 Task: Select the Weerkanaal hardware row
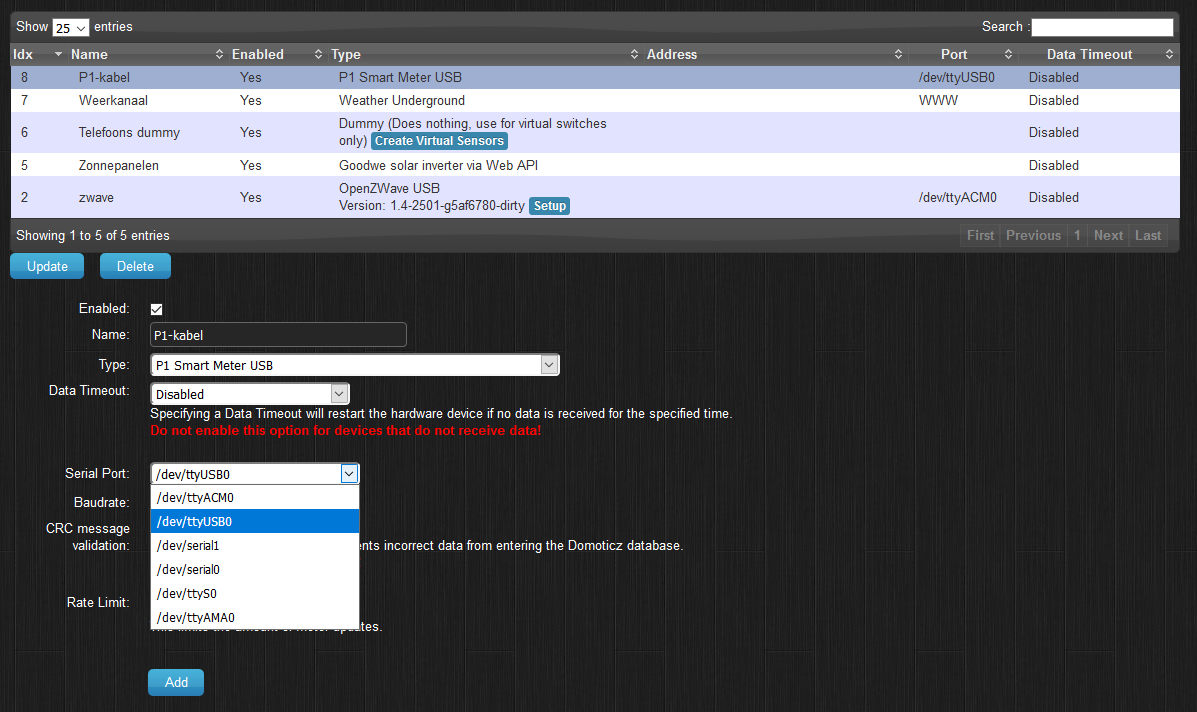(x=595, y=101)
